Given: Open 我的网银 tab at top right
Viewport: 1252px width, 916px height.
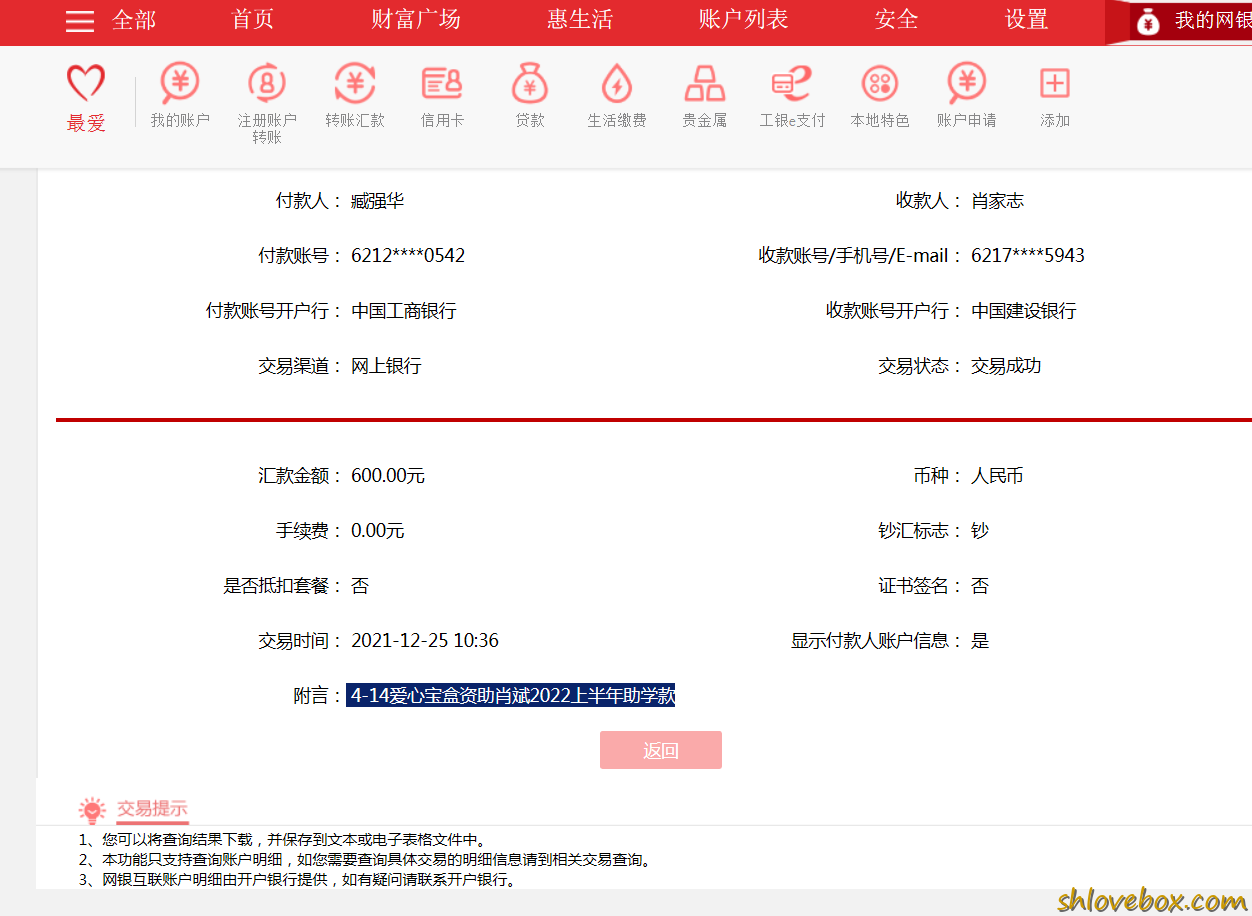Looking at the screenshot, I should (x=1212, y=21).
